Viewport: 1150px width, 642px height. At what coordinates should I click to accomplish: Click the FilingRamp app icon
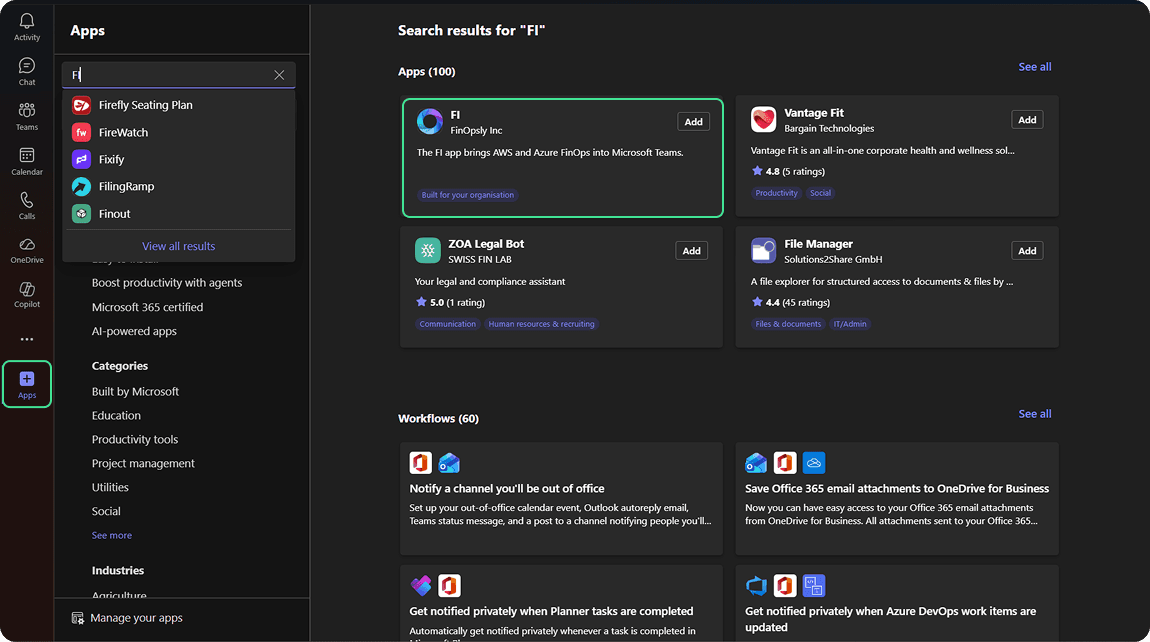81,186
